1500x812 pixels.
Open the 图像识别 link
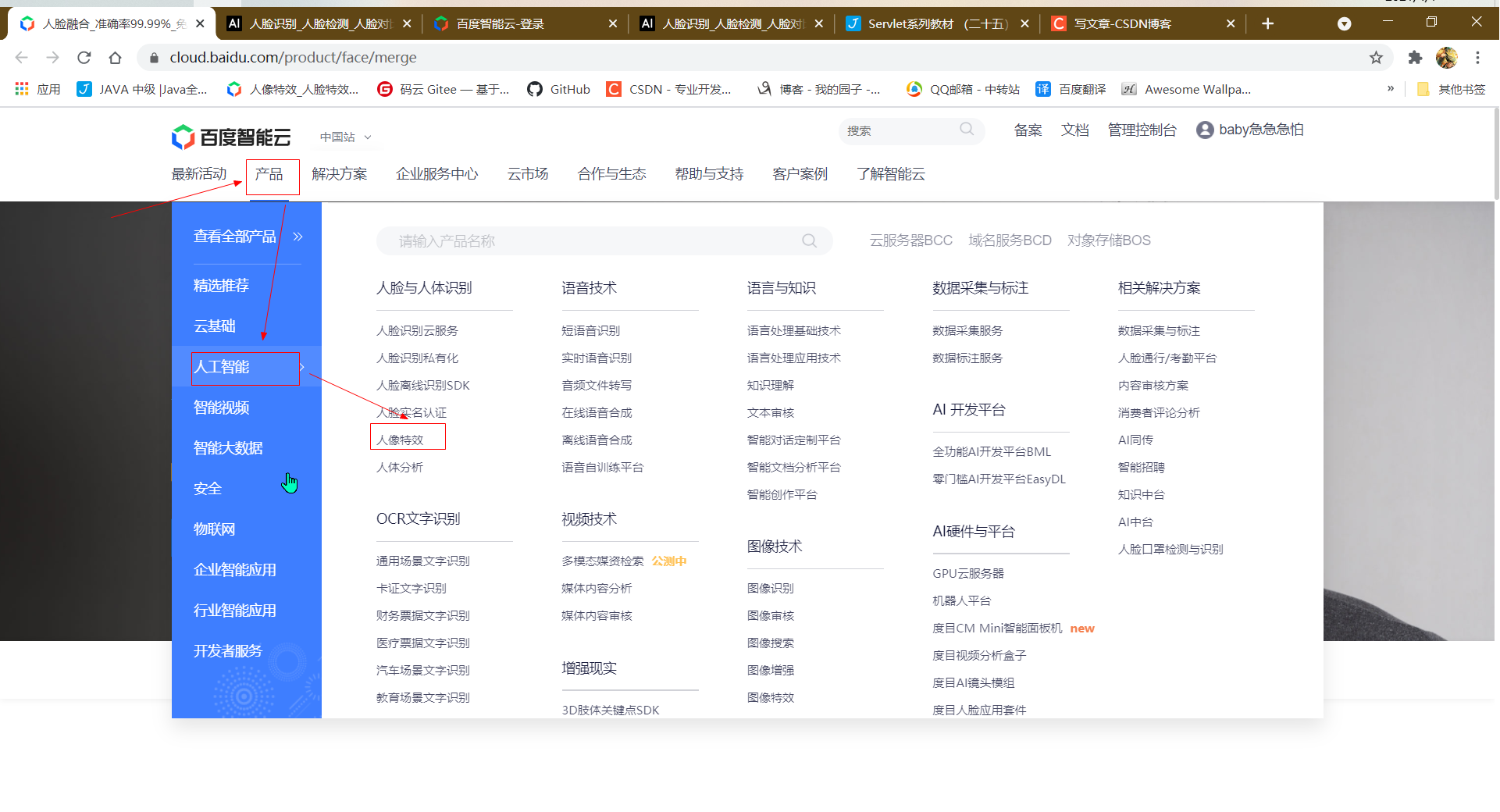tap(770, 588)
